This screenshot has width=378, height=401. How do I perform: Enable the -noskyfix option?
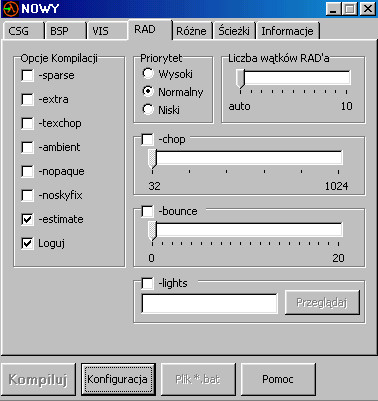click(x=27, y=195)
